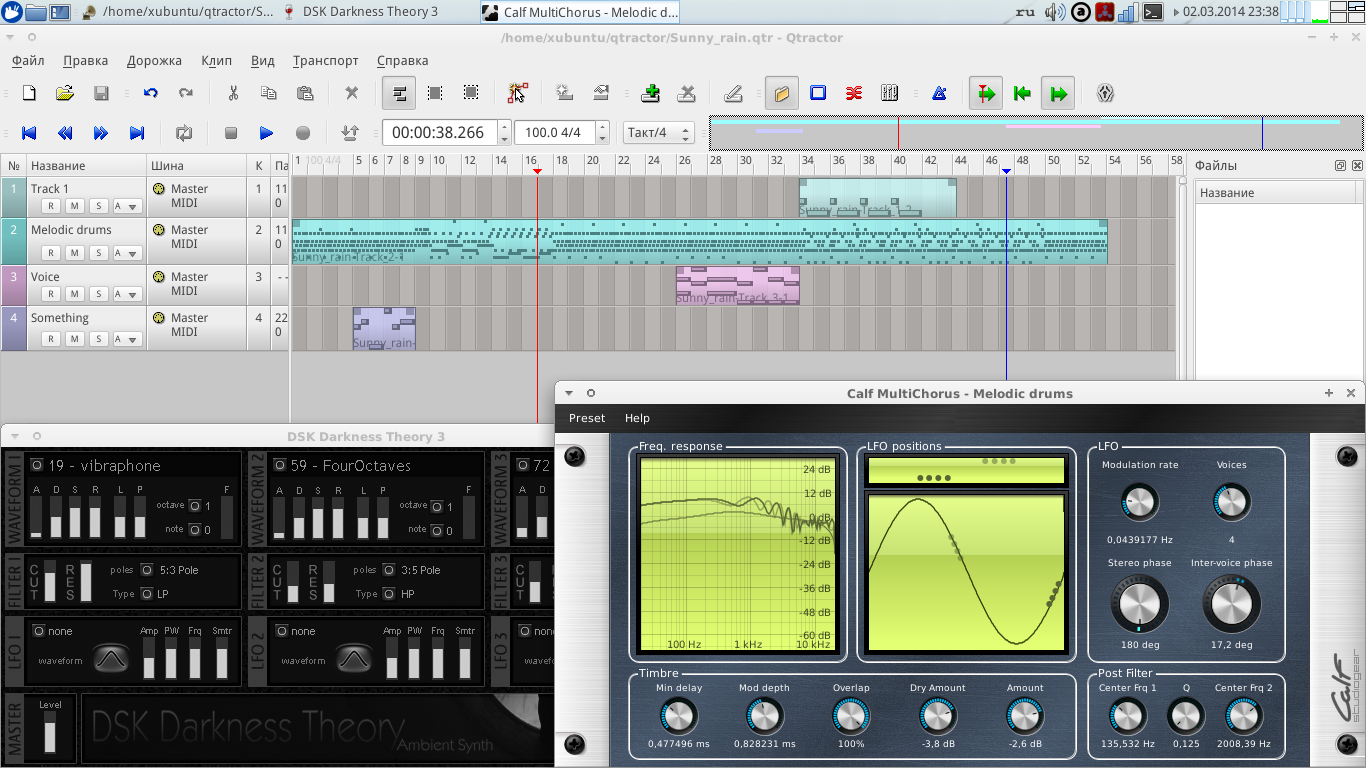Add a new track with green plus icon
1366x768 pixels.
pos(651,93)
